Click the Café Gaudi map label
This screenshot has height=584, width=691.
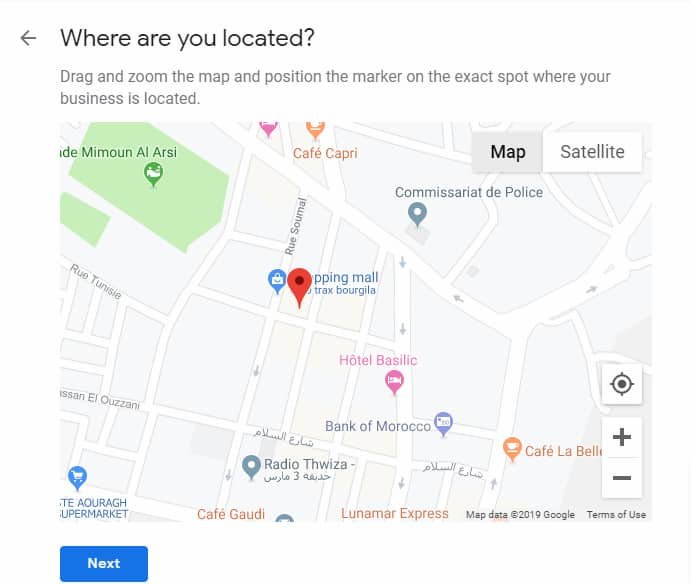point(231,514)
